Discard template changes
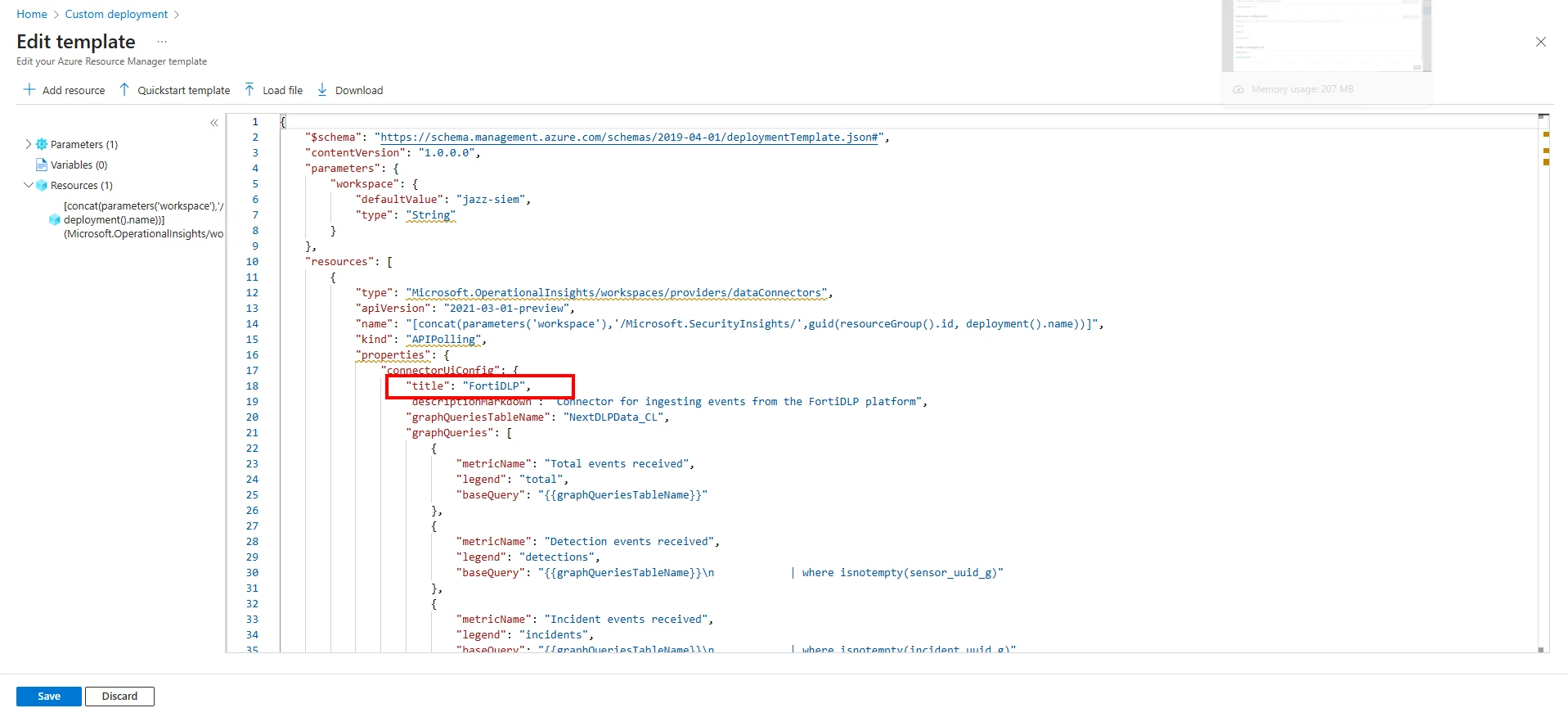The width and height of the screenshot is (1568, 717). click(x=119, y=697)
